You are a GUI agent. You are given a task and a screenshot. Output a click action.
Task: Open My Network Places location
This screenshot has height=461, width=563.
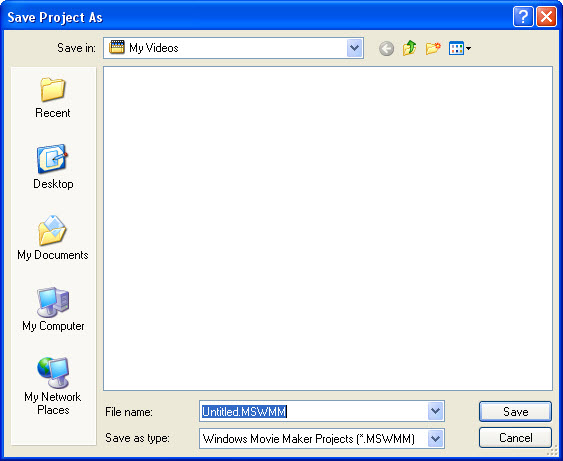pos(53,386)
